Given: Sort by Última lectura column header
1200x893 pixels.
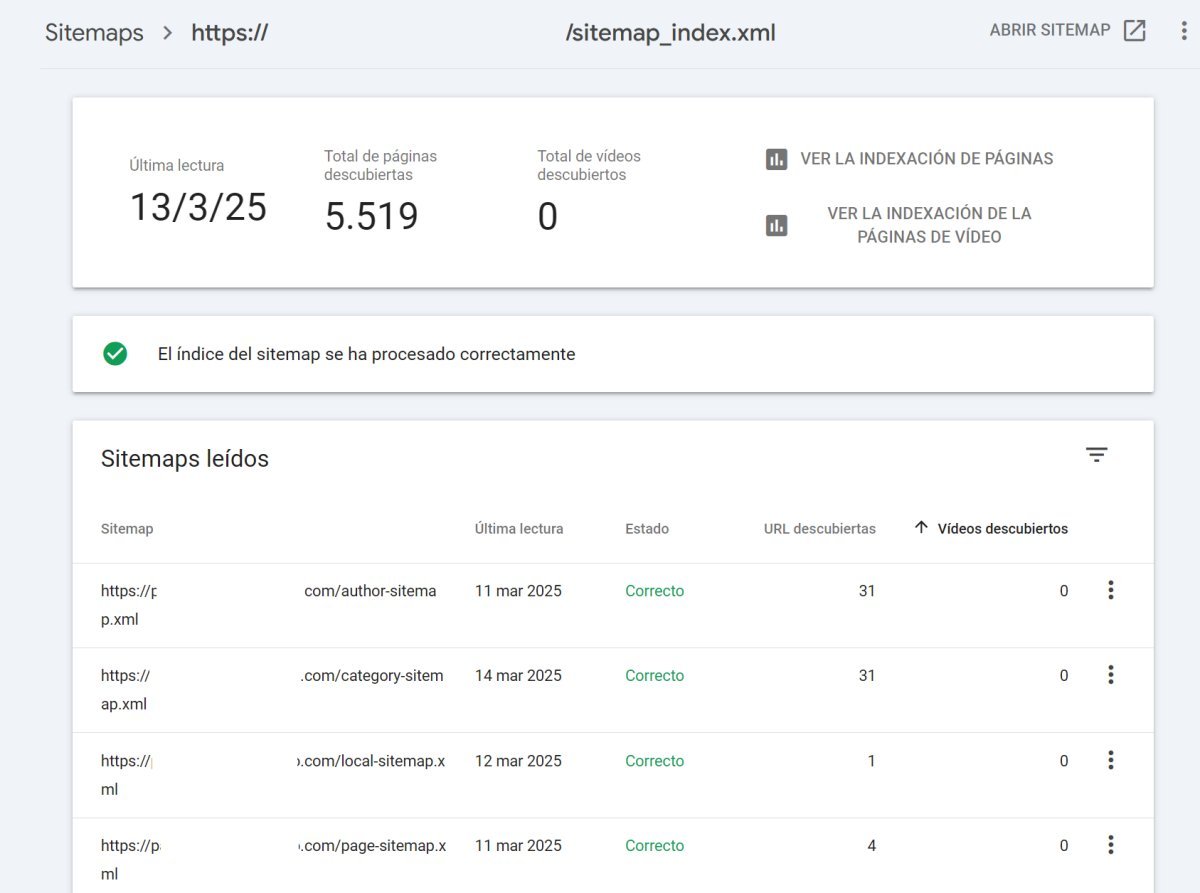Looking at the screenshot, I should point(519,529).
